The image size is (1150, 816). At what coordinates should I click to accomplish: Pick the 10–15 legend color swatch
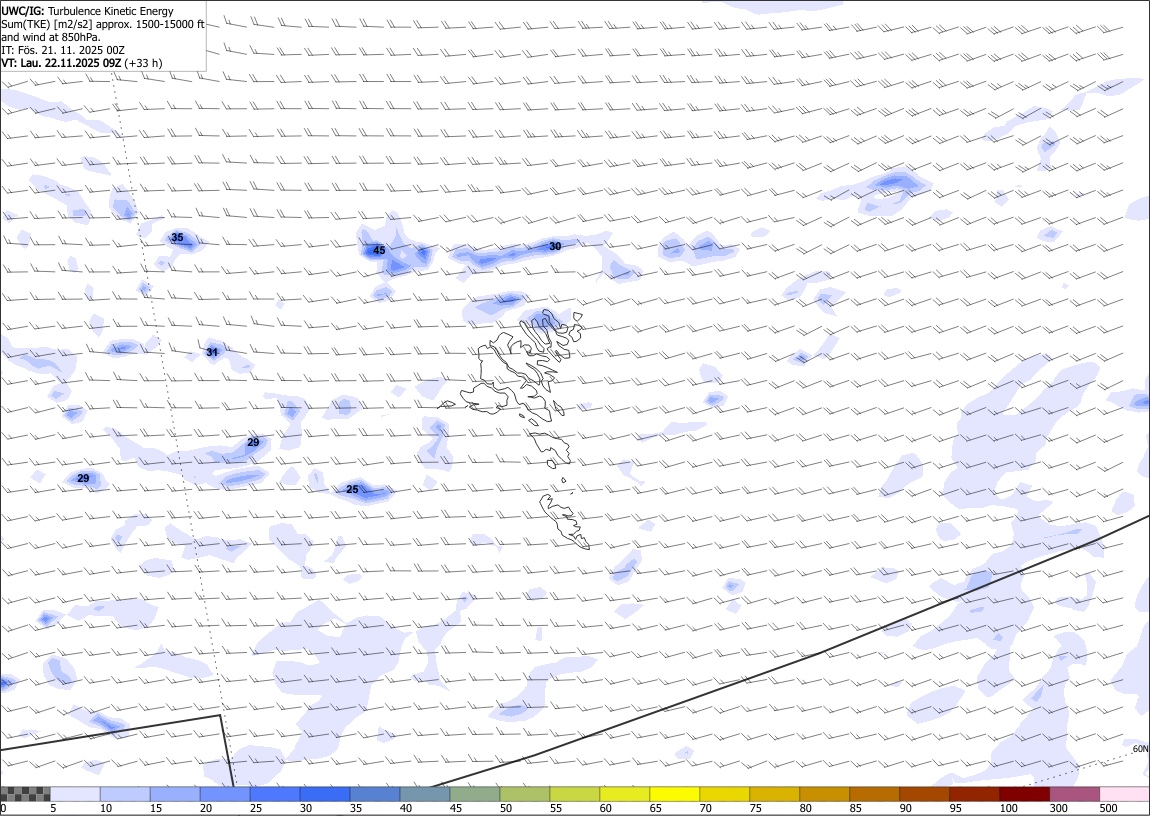pyautogui.click(x=125, y=794)
